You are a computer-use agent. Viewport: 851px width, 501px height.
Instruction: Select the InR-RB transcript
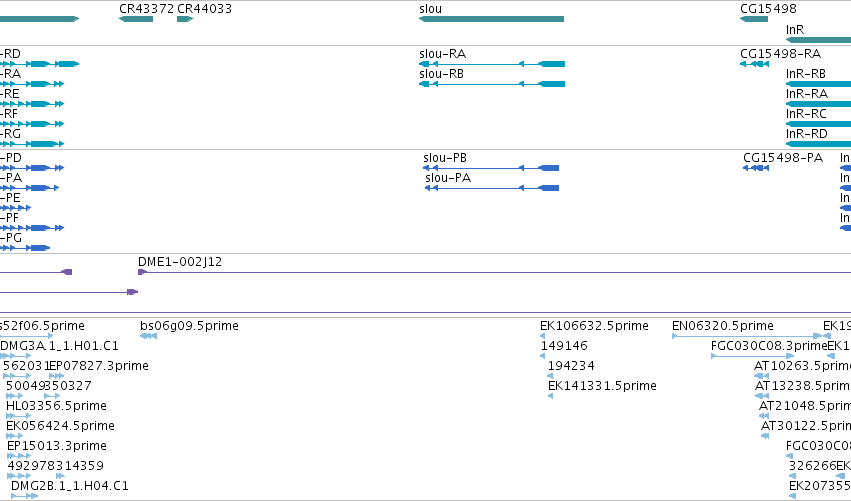pos(818,84)
